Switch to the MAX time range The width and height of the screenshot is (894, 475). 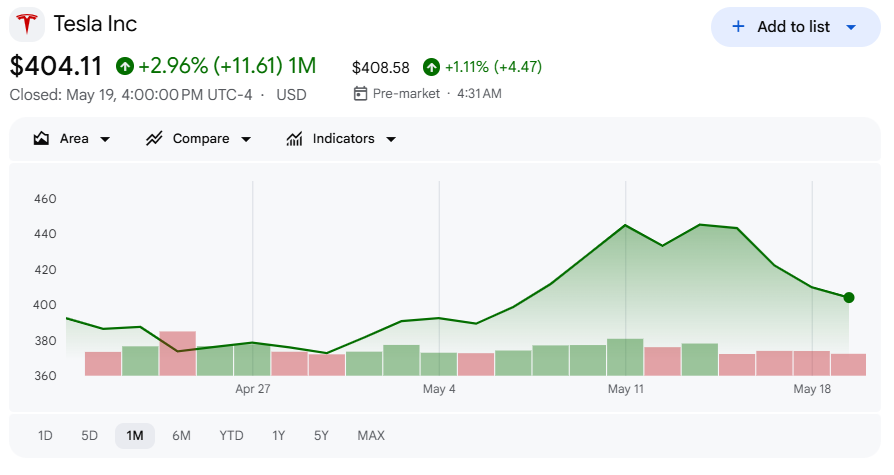371,436
